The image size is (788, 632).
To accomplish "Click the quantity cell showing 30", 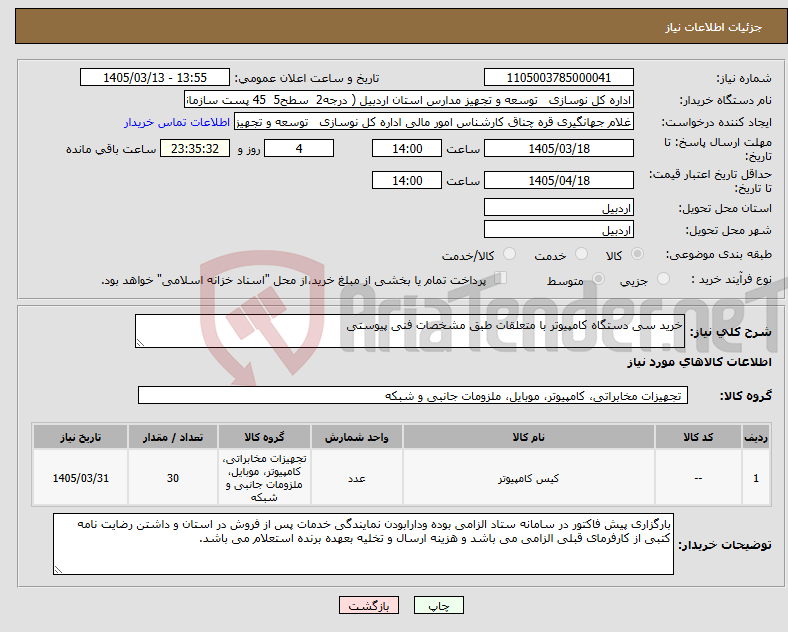I will click(x=173, y=478).
